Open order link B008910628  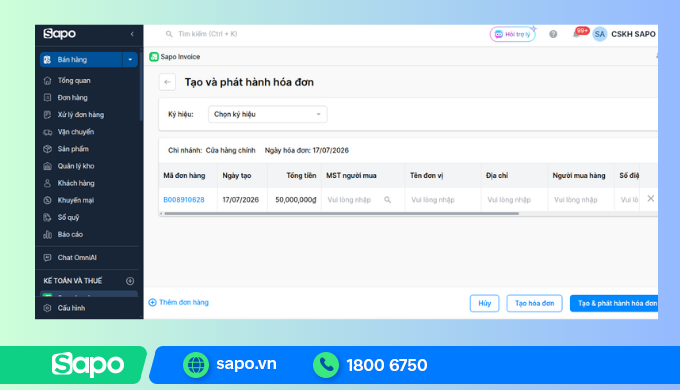(184, 200)
